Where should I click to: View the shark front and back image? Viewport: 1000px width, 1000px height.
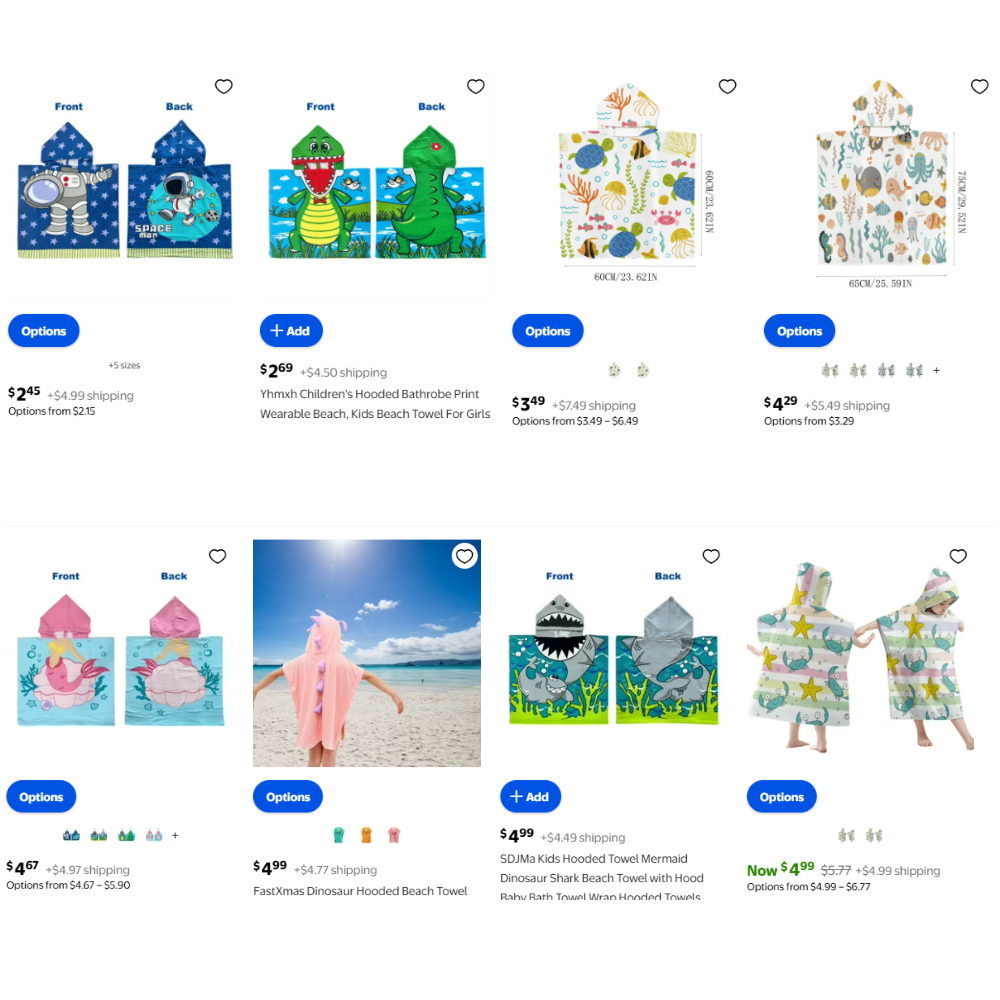click(614, 653)
